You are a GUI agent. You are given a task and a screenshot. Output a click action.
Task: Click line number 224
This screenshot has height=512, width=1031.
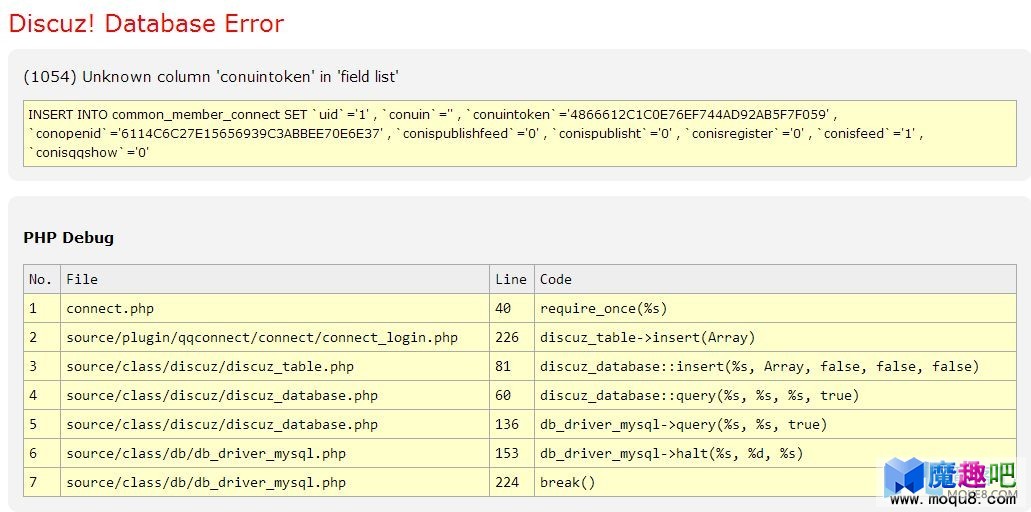point(507,482)
